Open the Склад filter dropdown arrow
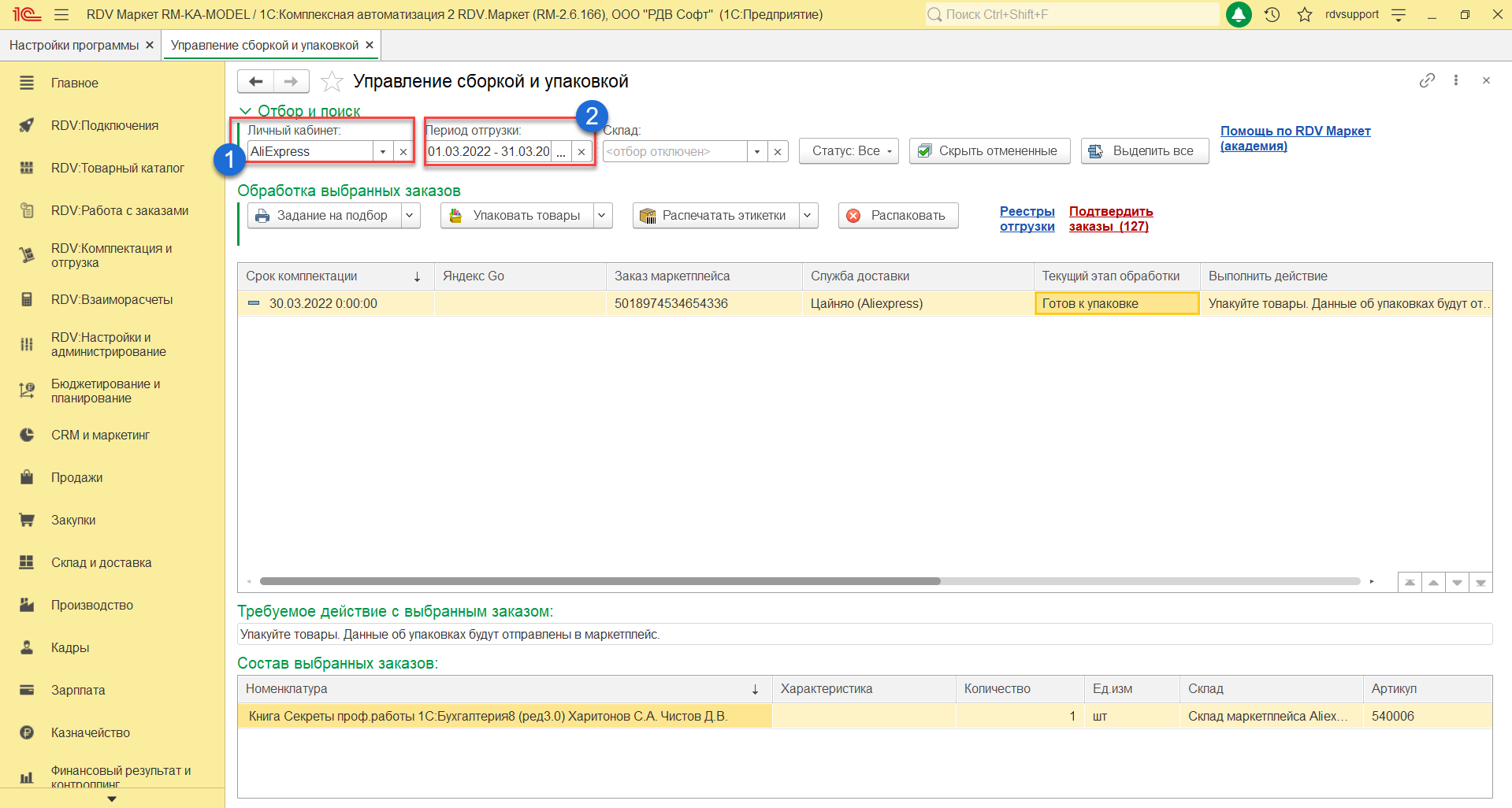This screenshot has height=808, width=1512. coord(757,151)
